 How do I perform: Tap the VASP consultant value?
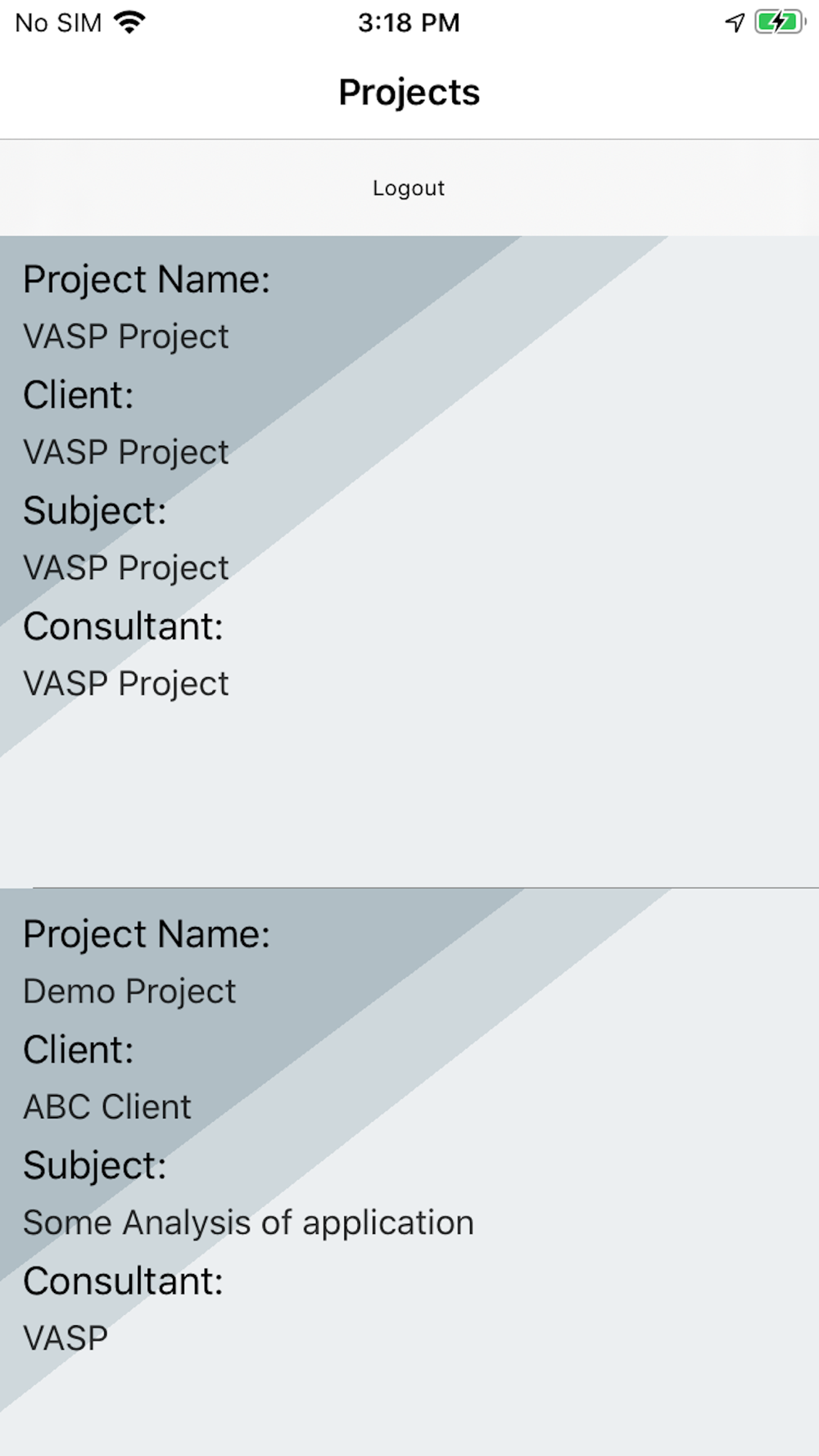(66, 1338)
